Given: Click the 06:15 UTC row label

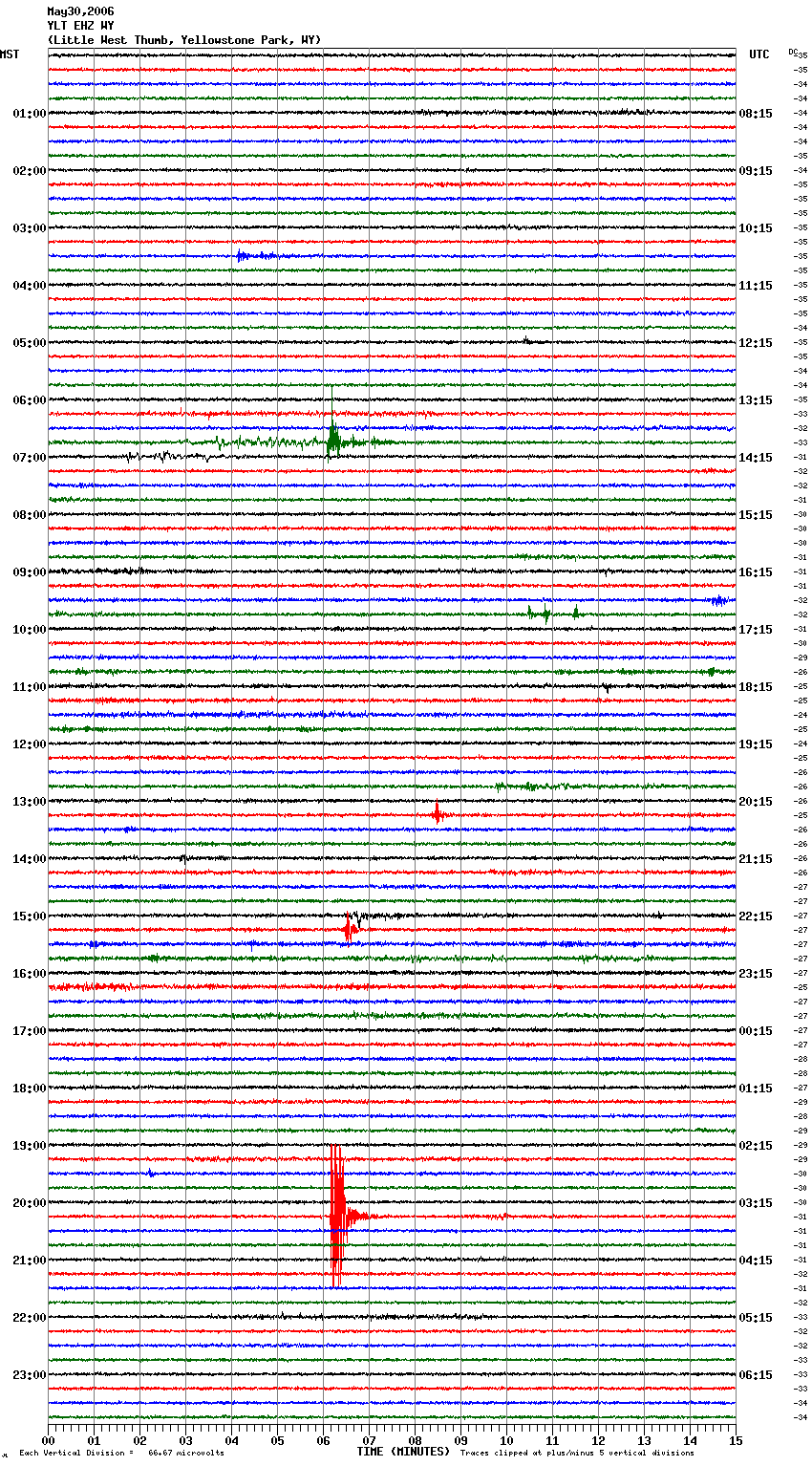Looking at the screenshot, I should 756,1375.
